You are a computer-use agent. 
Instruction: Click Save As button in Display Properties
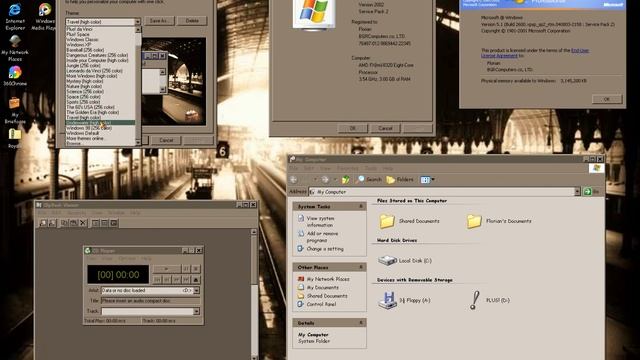click(x=160, y=20)
